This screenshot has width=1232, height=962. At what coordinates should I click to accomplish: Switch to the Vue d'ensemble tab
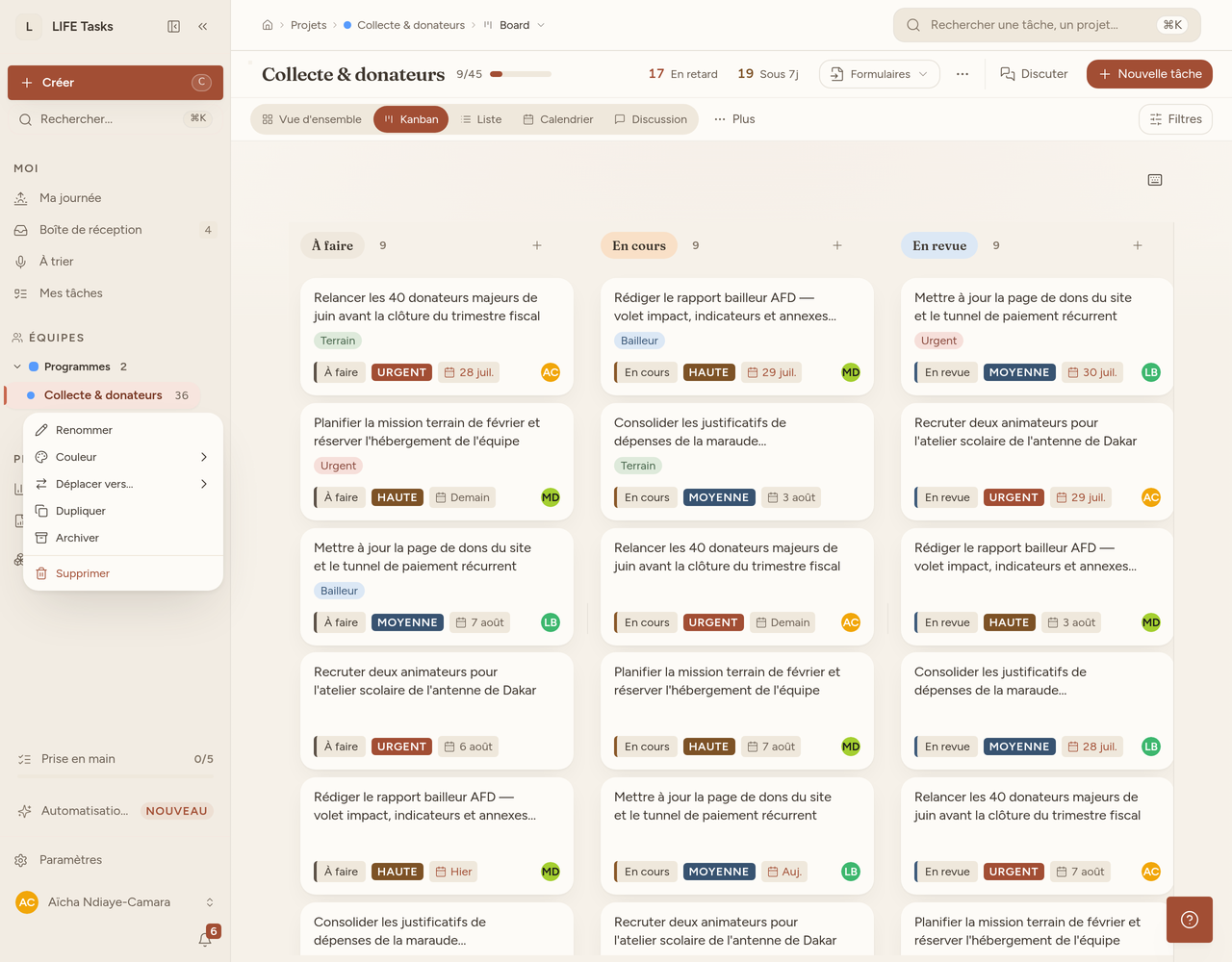pos(312,119)
